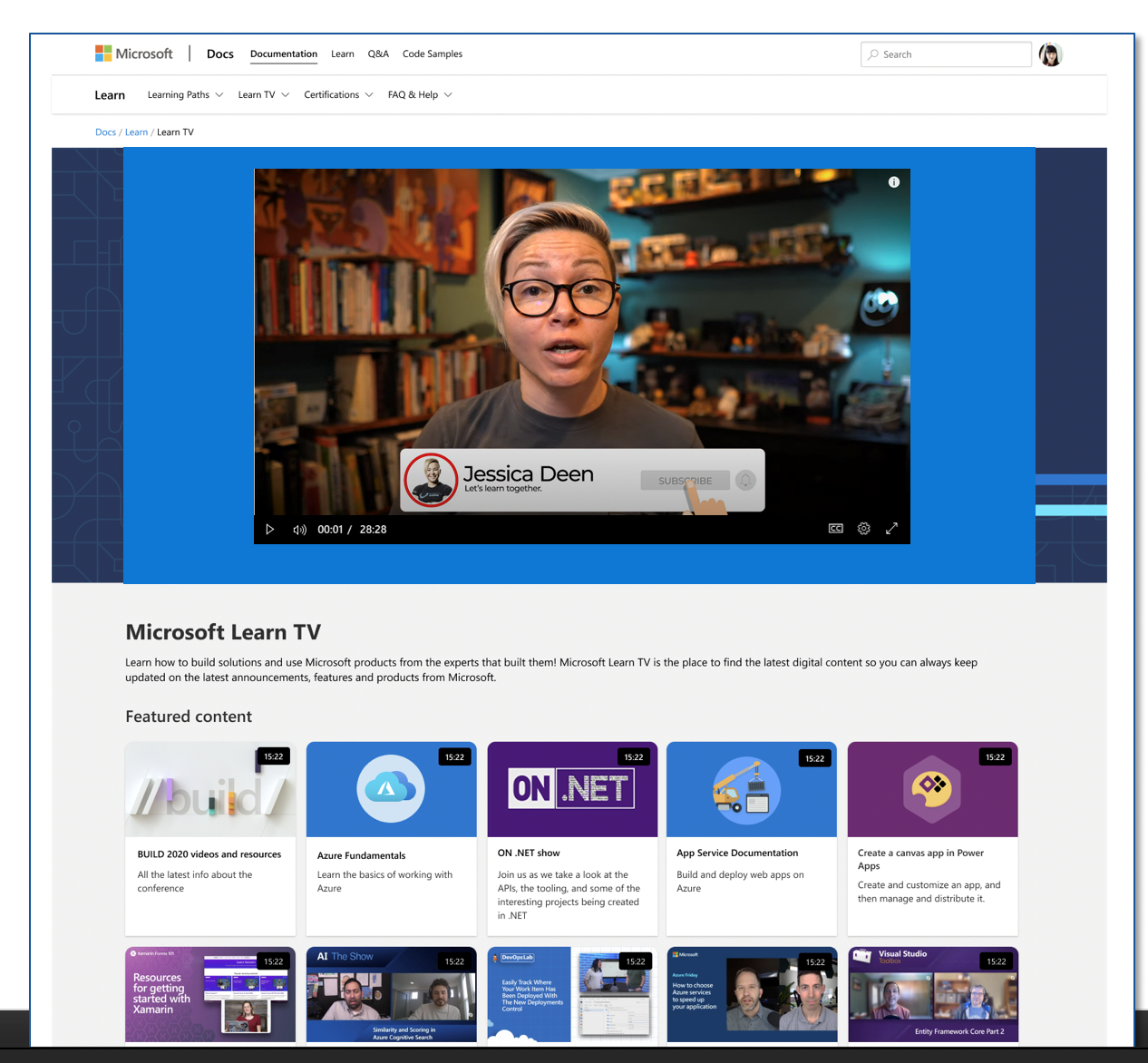Open the DevOps Lab video thumbnail

click(x=572, y=994)
